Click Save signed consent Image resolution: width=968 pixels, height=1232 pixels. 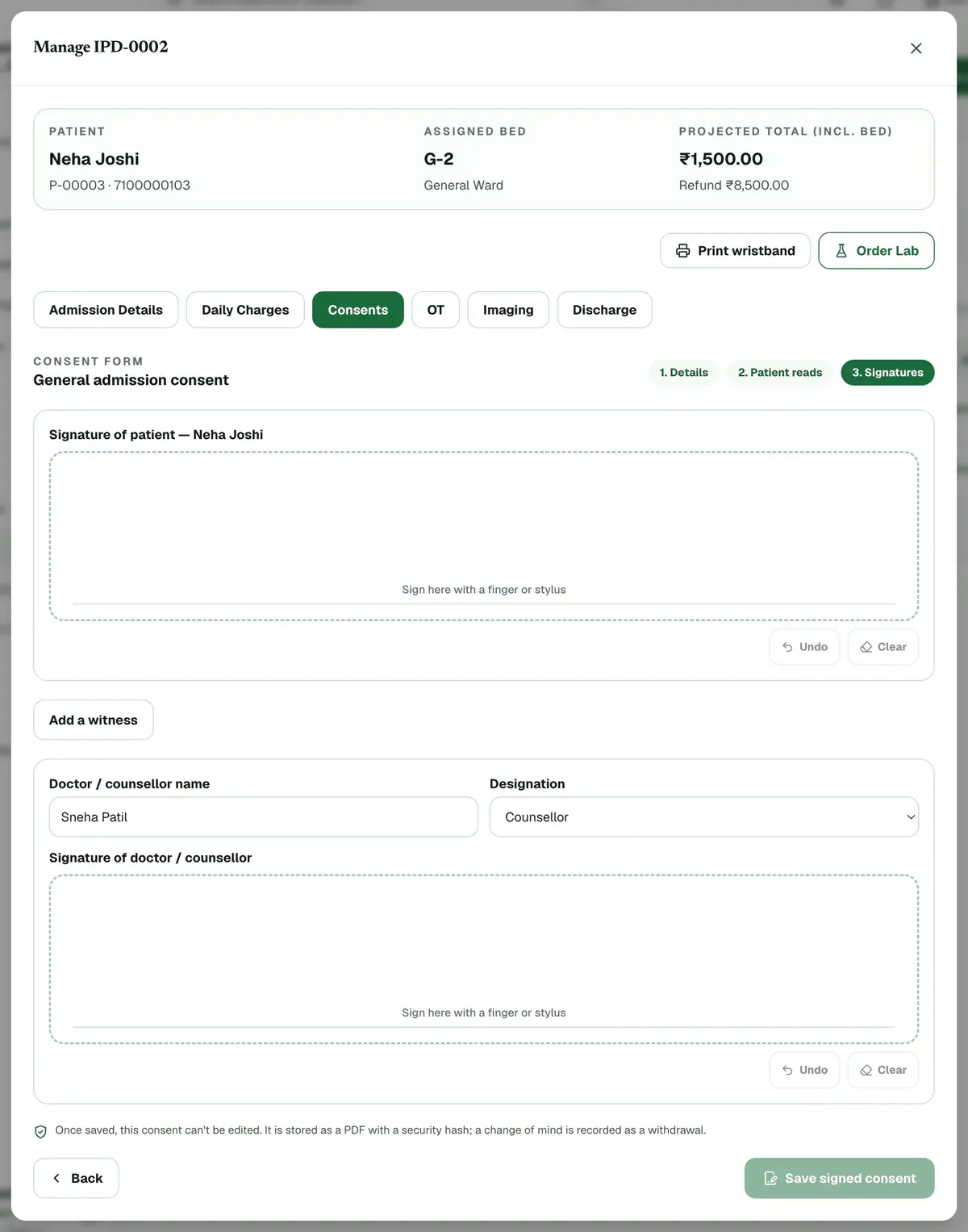(x=839, y=1178)
